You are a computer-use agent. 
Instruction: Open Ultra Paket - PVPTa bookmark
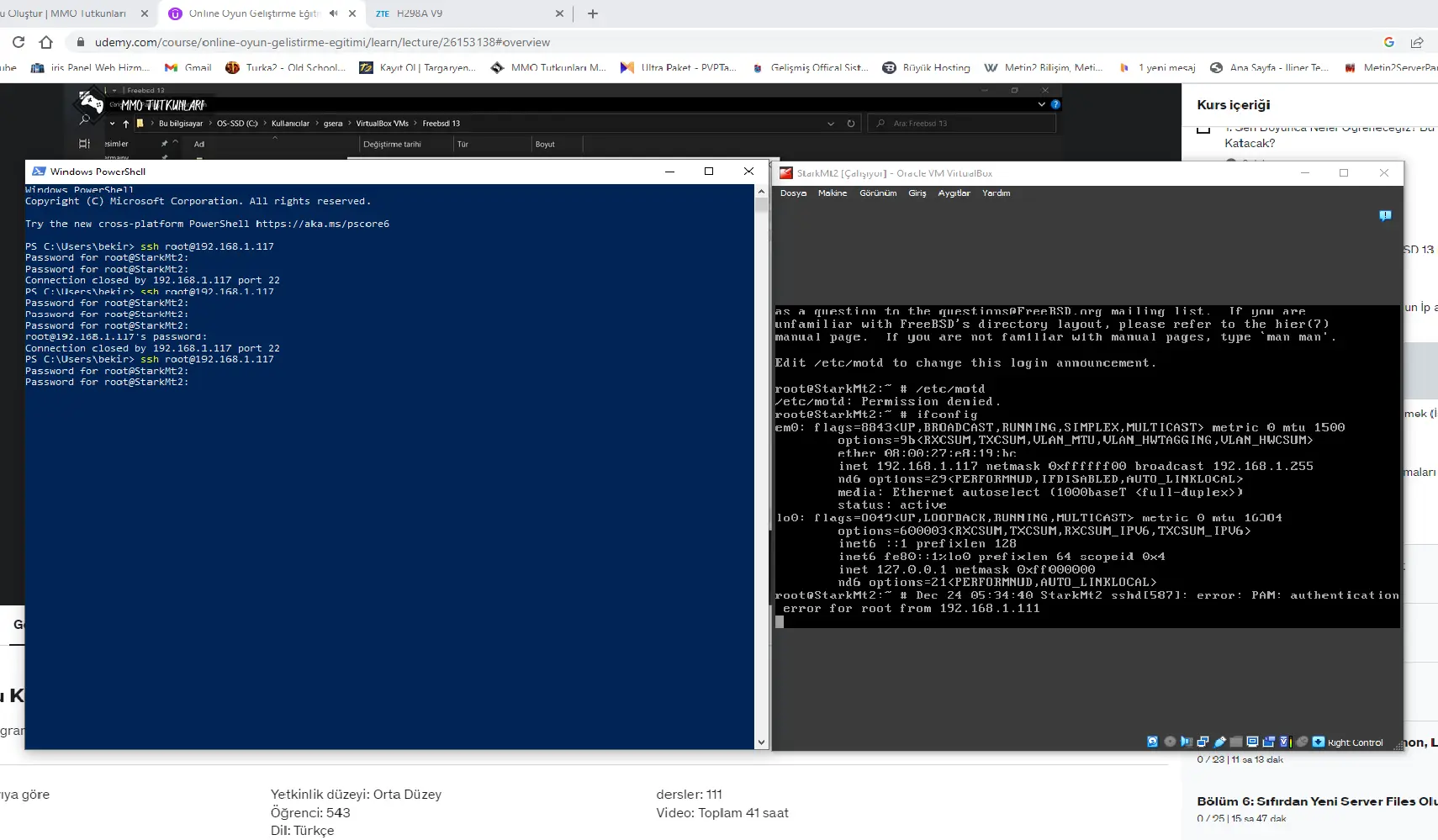point(679,67)
